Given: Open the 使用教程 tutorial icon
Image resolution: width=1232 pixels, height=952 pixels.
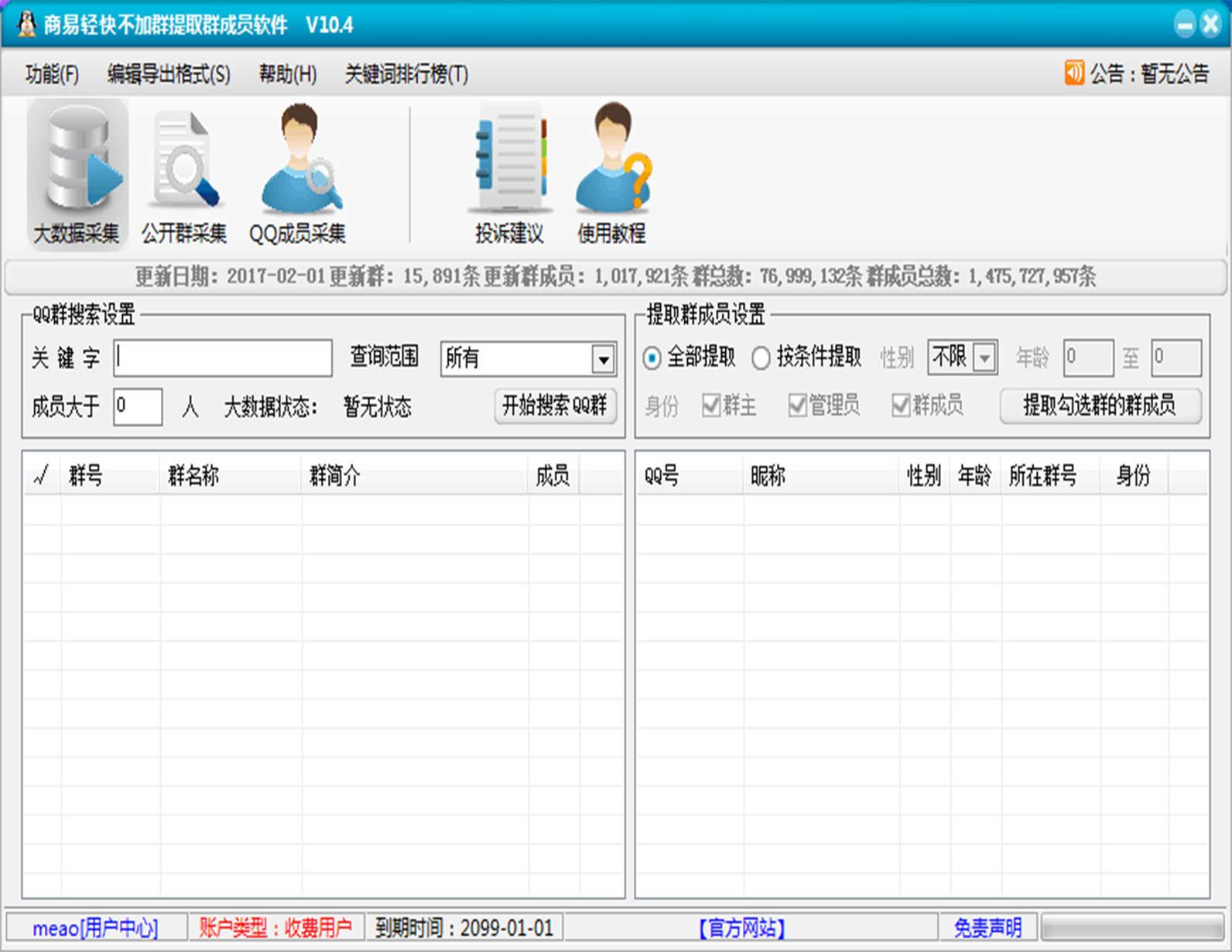Looking at the screenshot, I should pos(612,175).
